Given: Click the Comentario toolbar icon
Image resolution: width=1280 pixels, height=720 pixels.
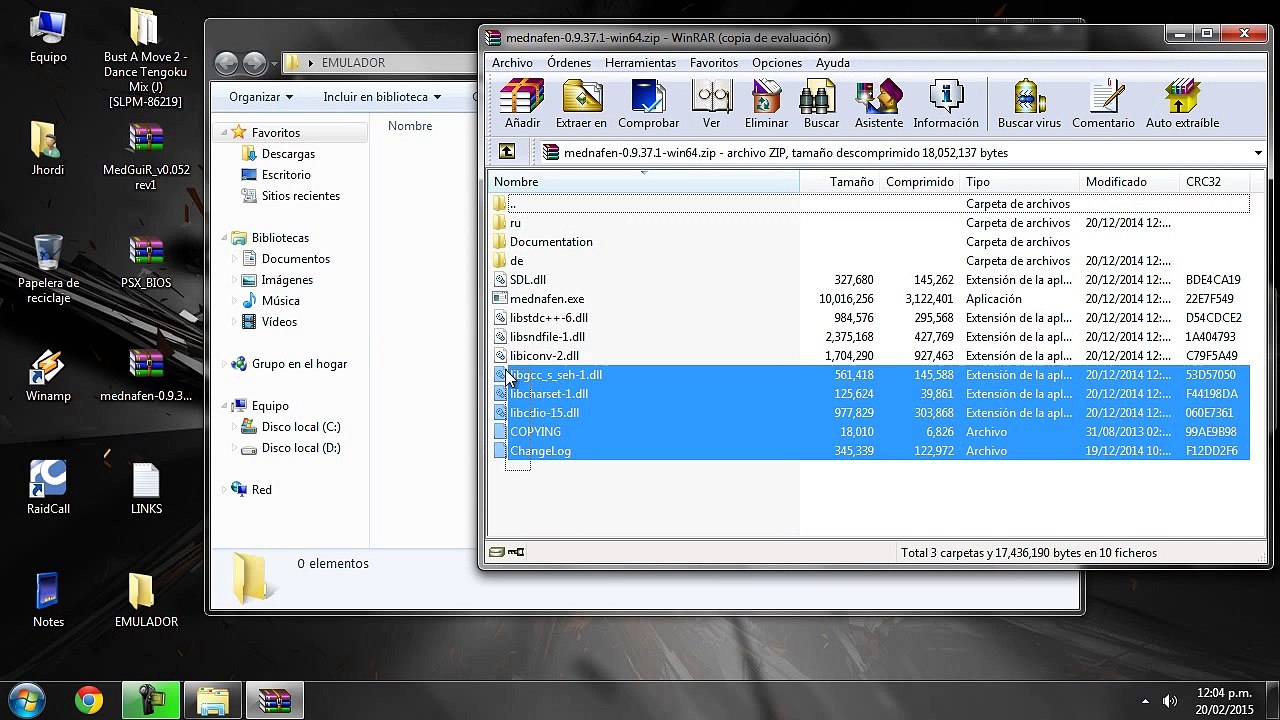Looking at the screenshot, I should coord(1103,104).
